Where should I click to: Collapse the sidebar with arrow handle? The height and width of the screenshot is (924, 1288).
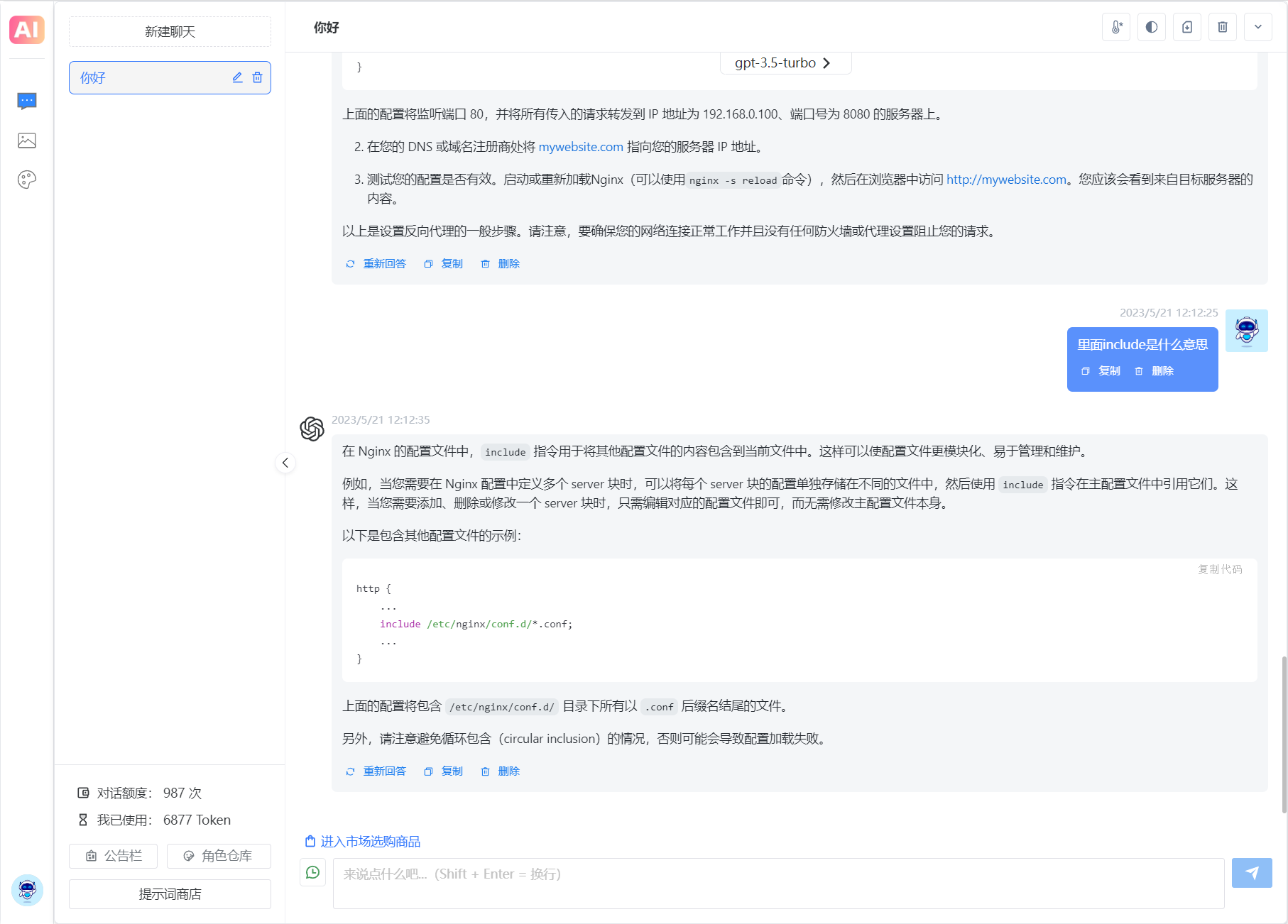click(285, 463)
